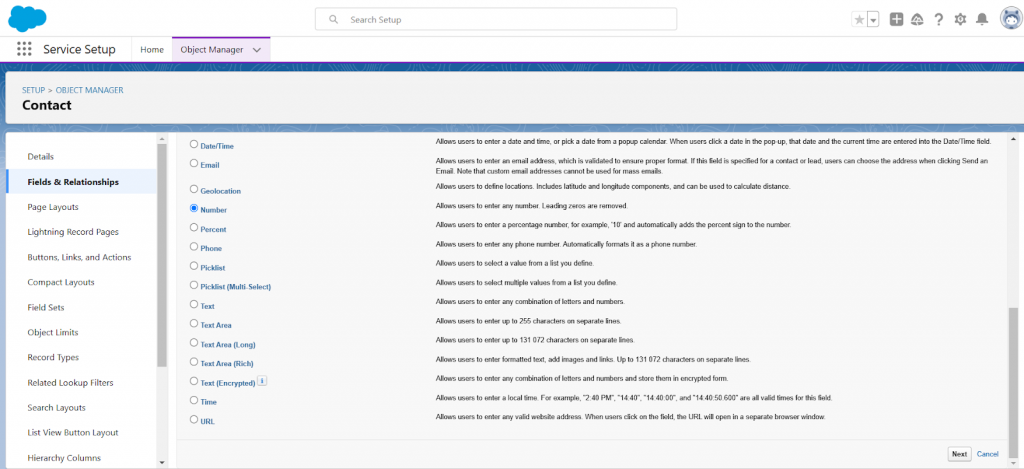
Task: Open the App Launcher grid icon
Action: pos(24,49)
